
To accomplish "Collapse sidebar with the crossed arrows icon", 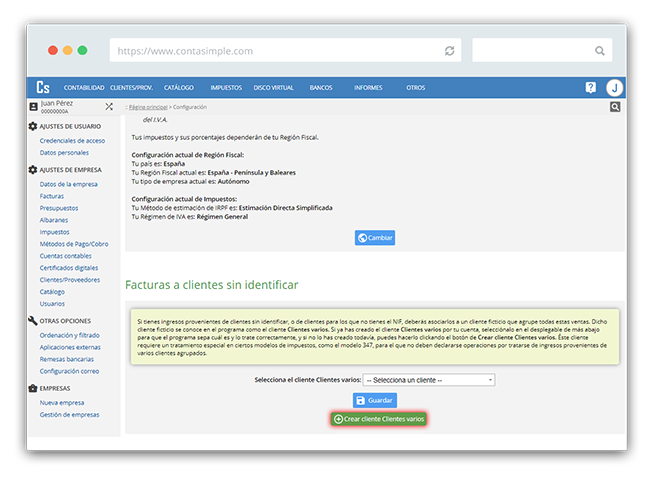I will pyautogui.click(x=109, y=106).
